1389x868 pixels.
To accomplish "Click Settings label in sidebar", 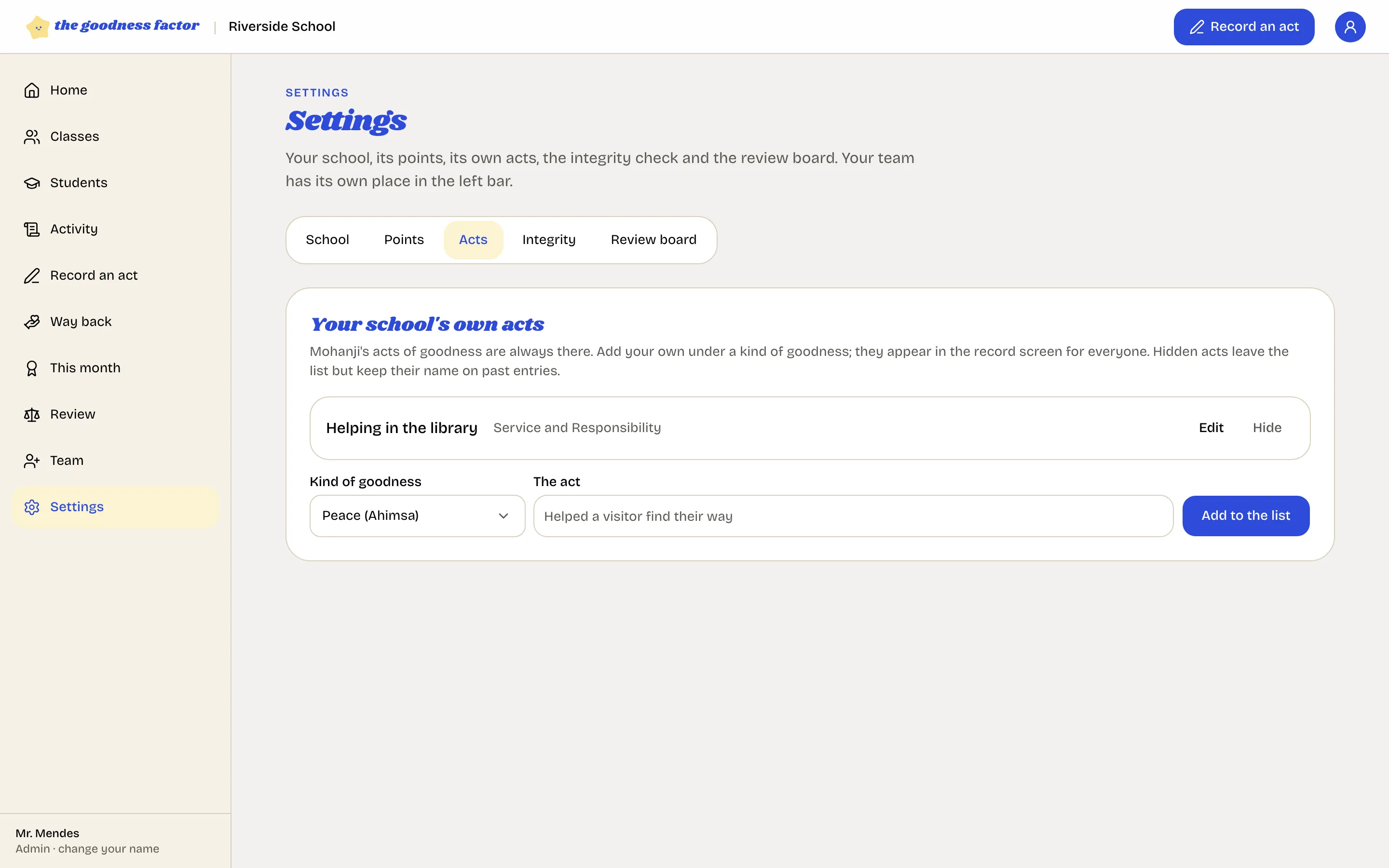I will point(77,507).
